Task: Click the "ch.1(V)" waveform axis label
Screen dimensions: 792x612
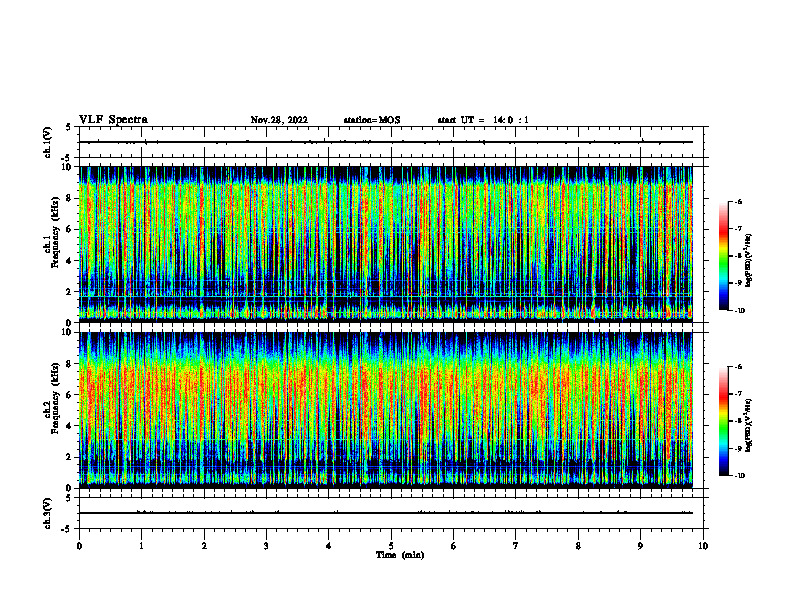Action: point(47,142)
